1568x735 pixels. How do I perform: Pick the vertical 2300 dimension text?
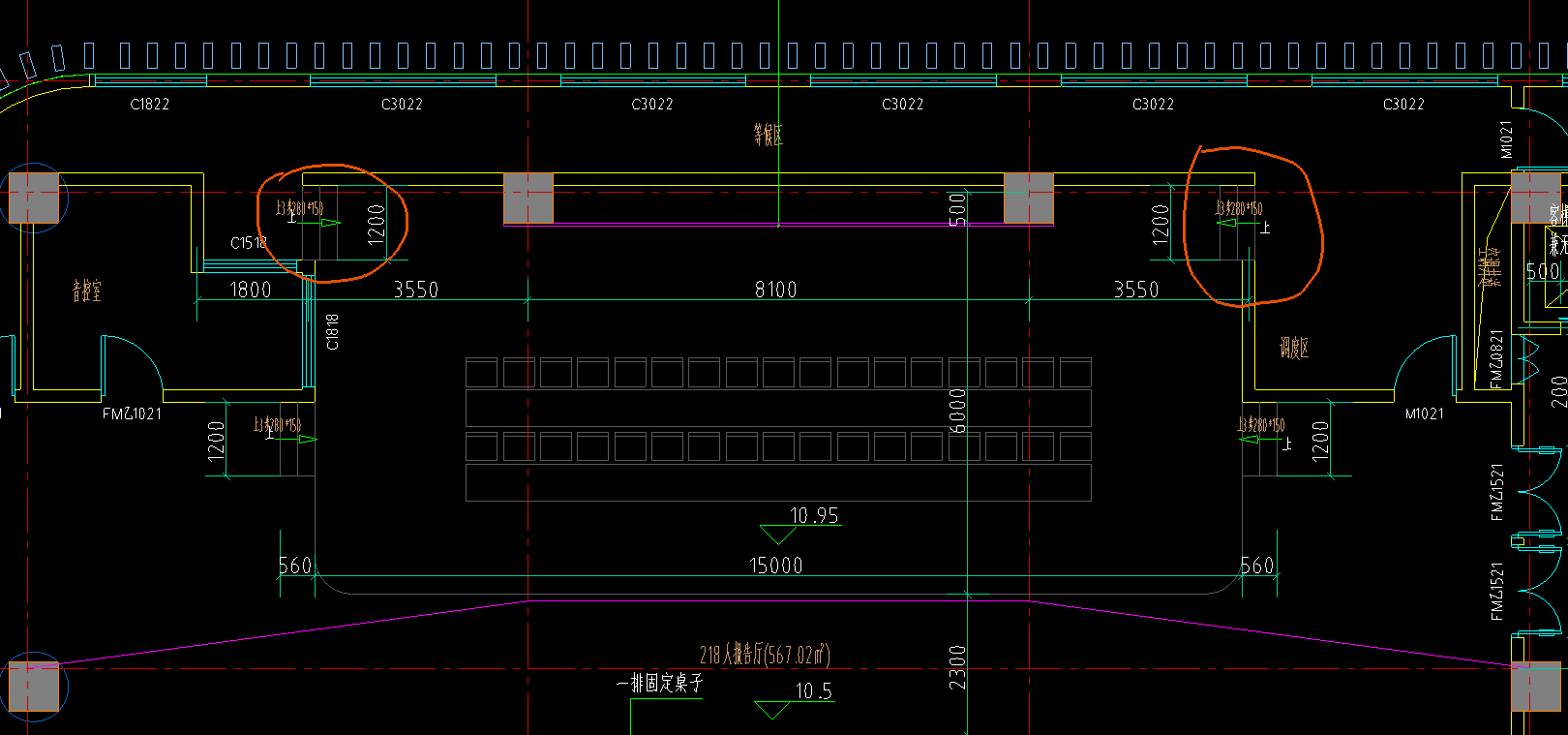click(957, 667)
